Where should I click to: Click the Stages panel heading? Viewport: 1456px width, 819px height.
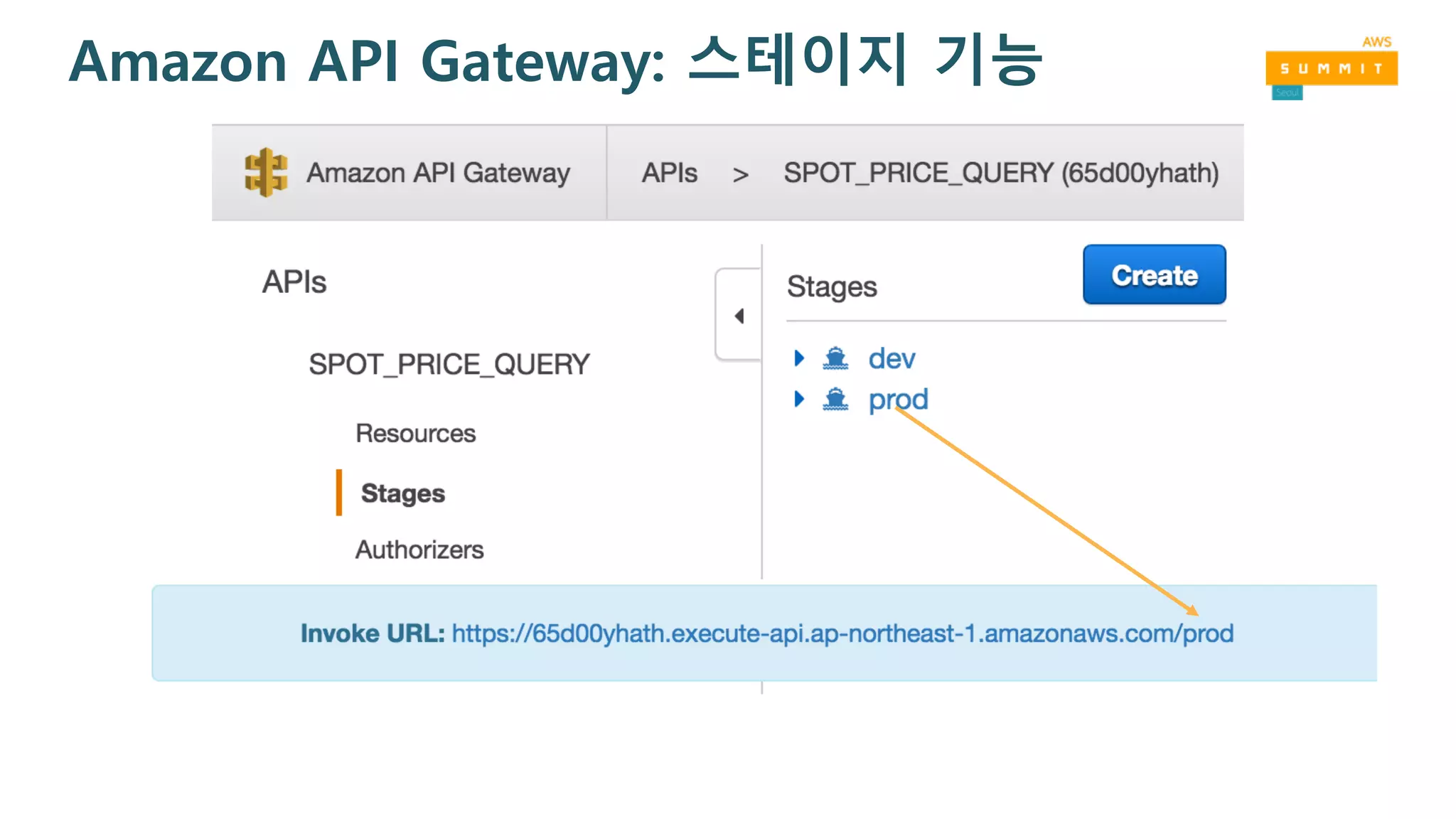point(832,287)
